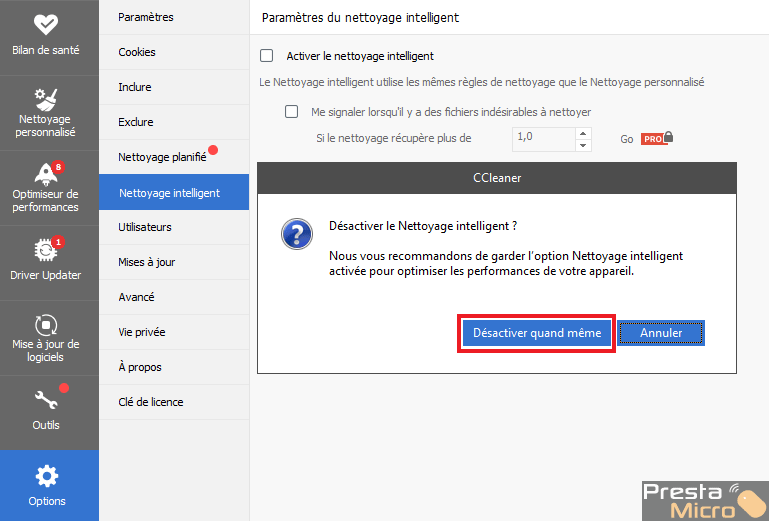Open the Outils wrench icon
The height and width of the screenshot is (521, 769).
click(x=46, y=400)
